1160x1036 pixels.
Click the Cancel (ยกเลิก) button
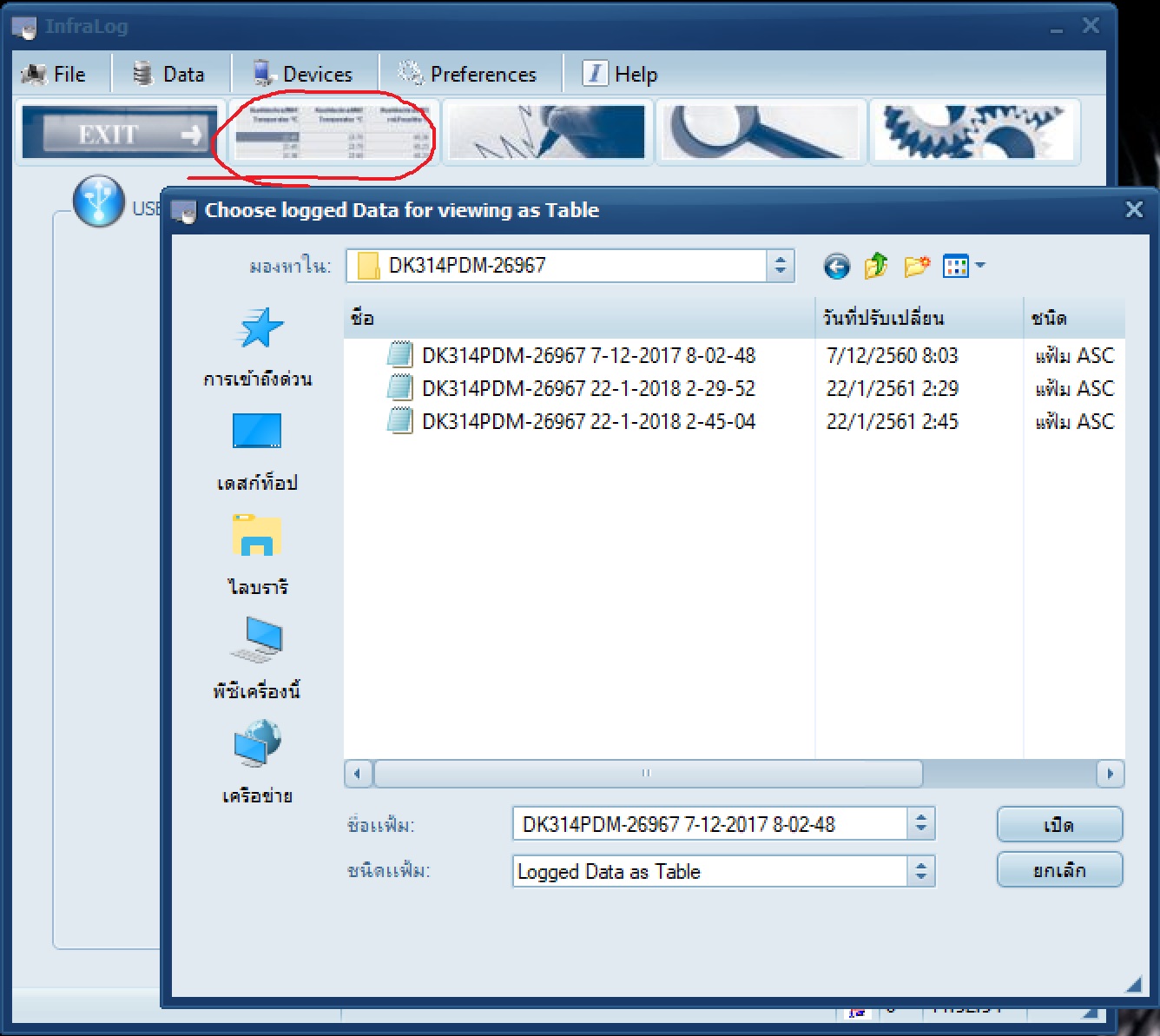[1059, 870]
